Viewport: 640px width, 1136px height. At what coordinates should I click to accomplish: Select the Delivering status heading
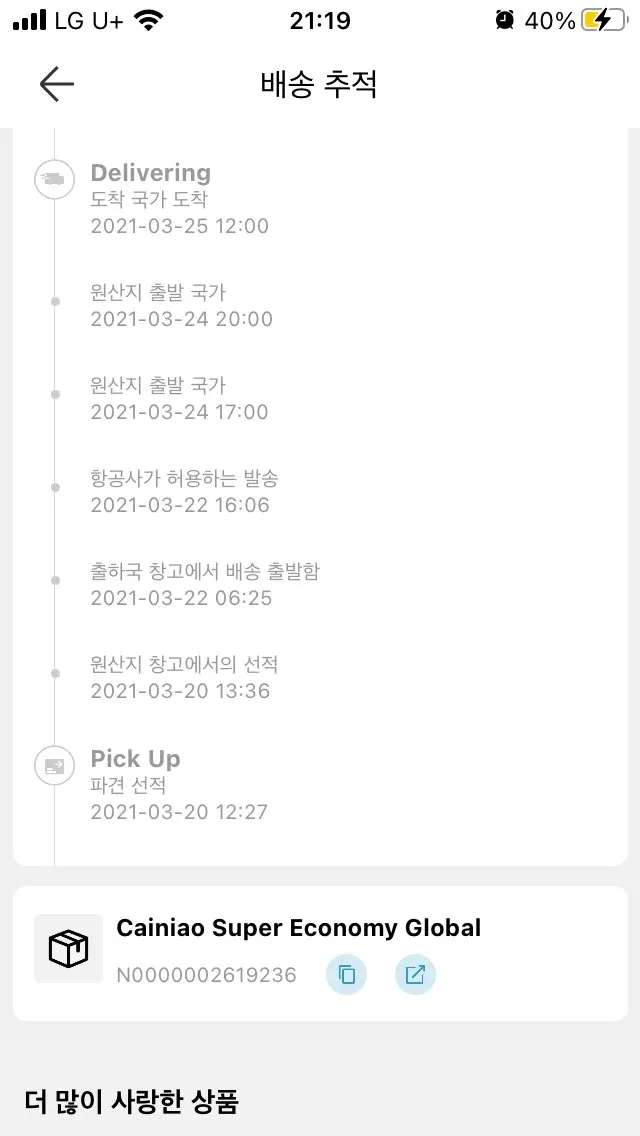click(151, 173)
